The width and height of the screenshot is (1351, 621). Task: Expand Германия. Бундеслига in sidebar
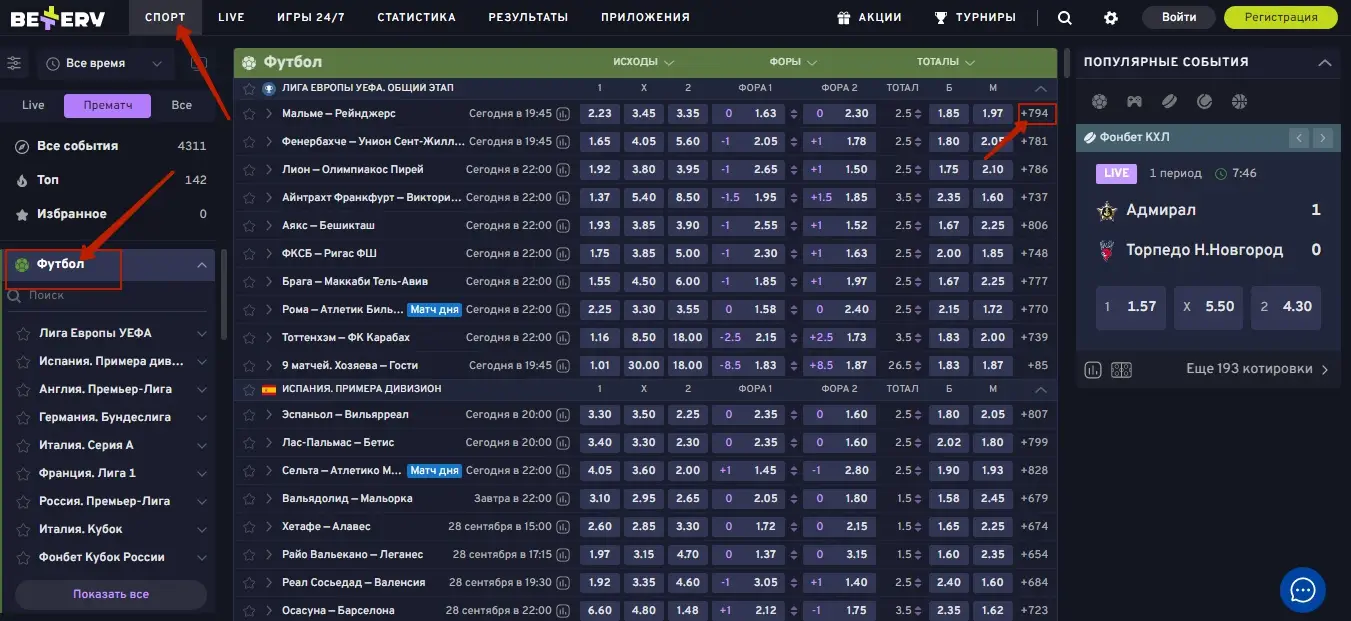click(x=201, y=417)
